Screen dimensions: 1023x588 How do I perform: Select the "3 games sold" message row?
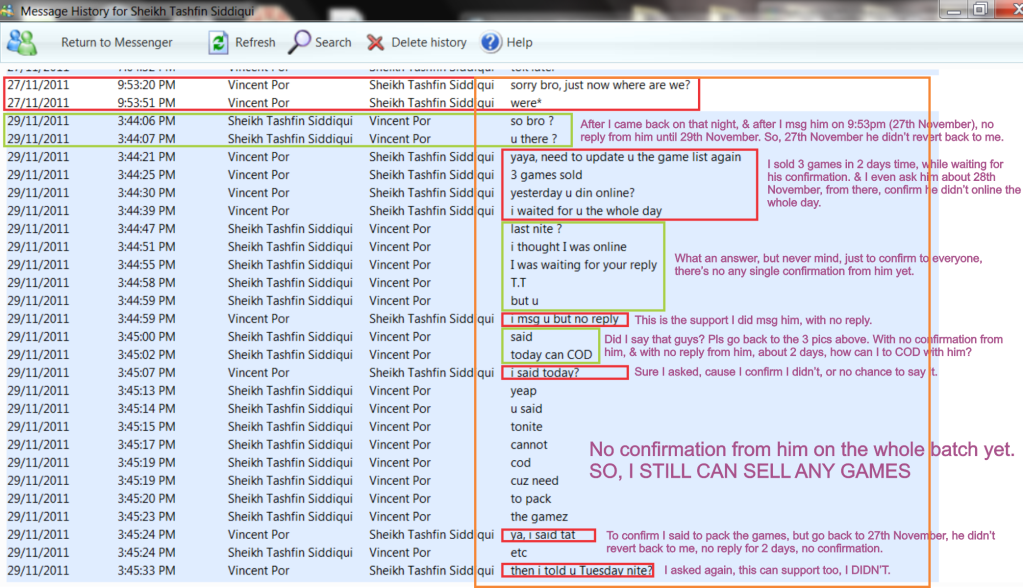click(546, 175)
